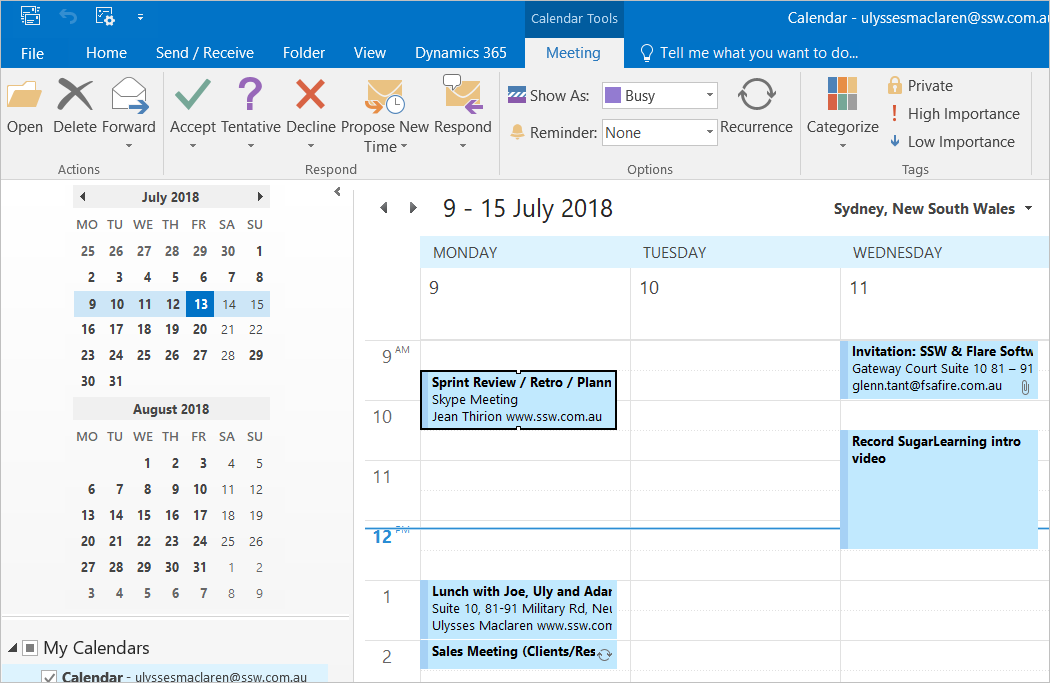Click the Accept meeting checkmark icon
Image resolution: width=1050 pixels, height=683 pixels.
tap(192, 97)
